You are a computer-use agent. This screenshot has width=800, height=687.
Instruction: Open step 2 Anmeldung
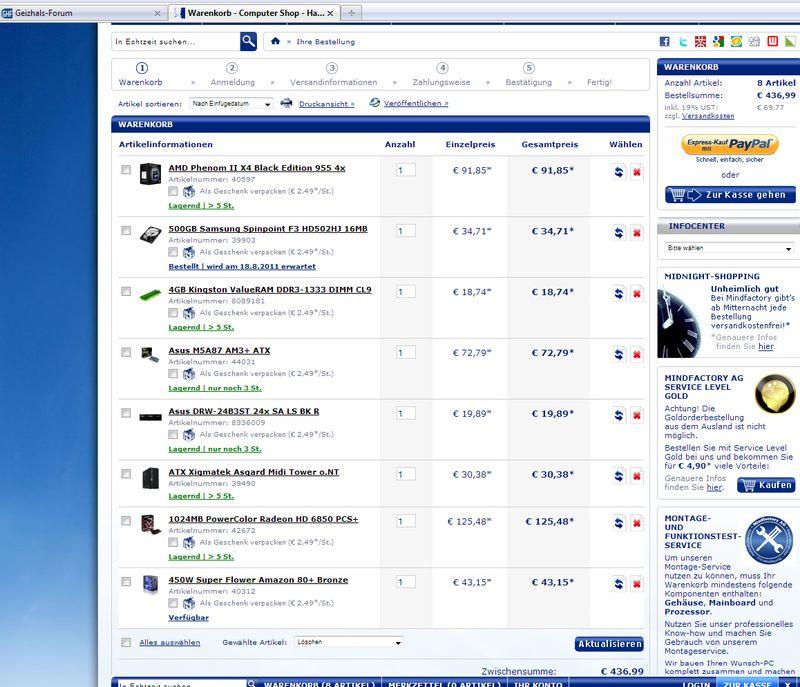[232, 74]
